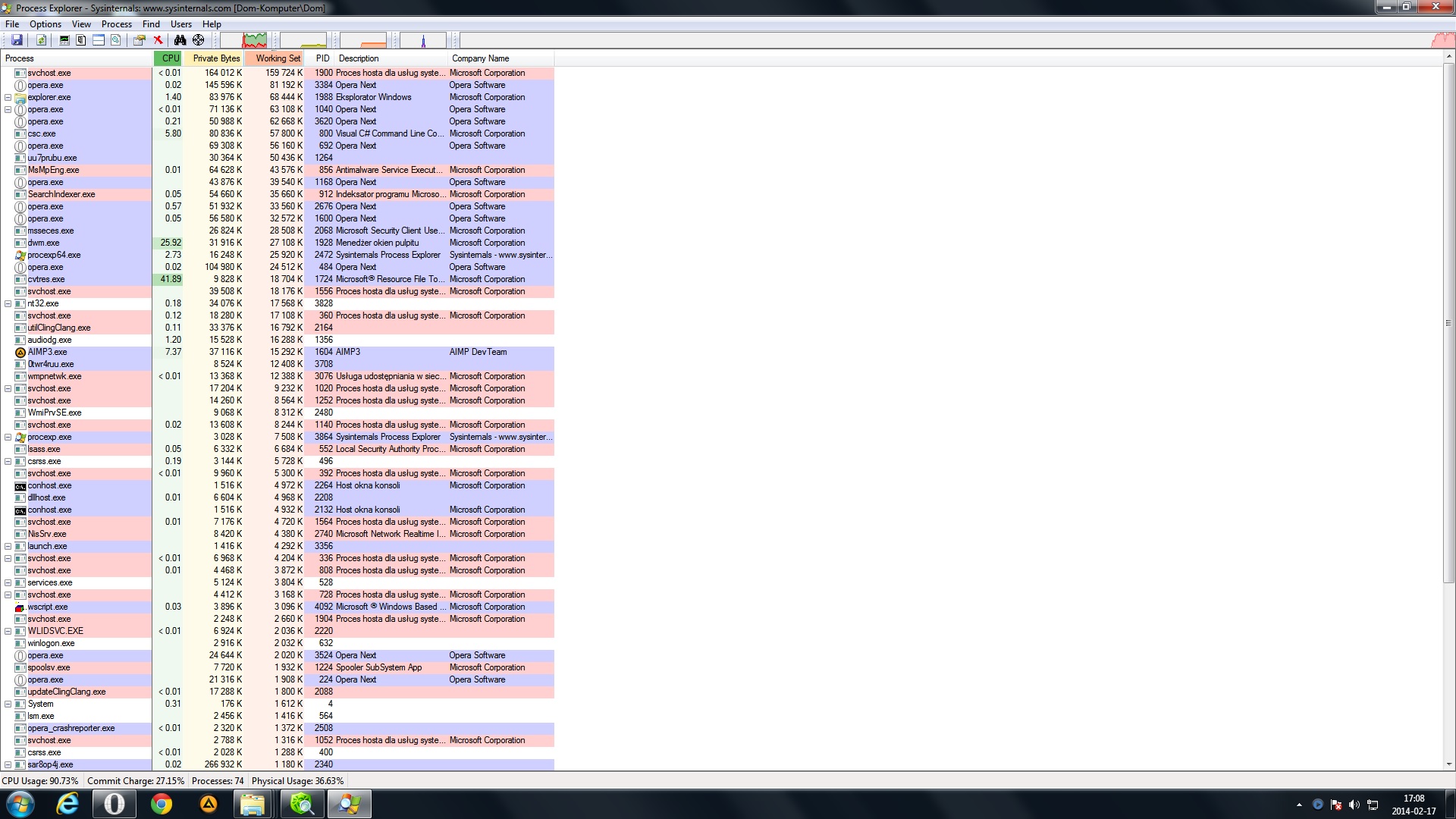Collapse the services.exe tree node
The image size is (1456, 819).
pyautogui.click(x=8, y=583)
